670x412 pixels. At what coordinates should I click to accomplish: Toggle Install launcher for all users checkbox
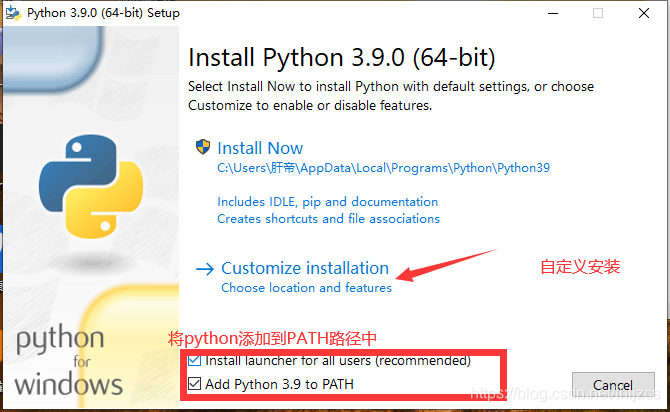click(194, 360)
